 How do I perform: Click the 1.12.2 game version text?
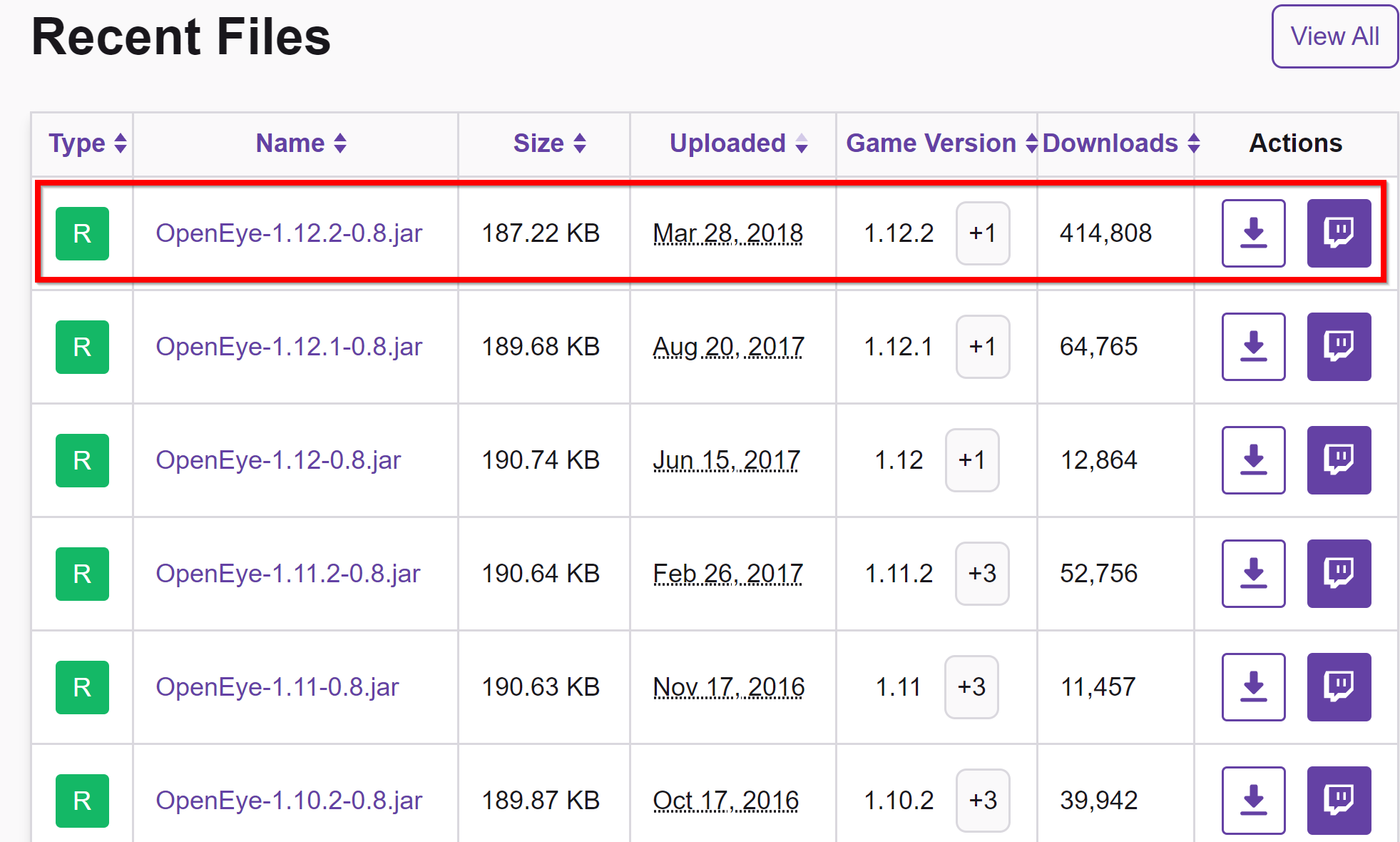coord(899,233)
